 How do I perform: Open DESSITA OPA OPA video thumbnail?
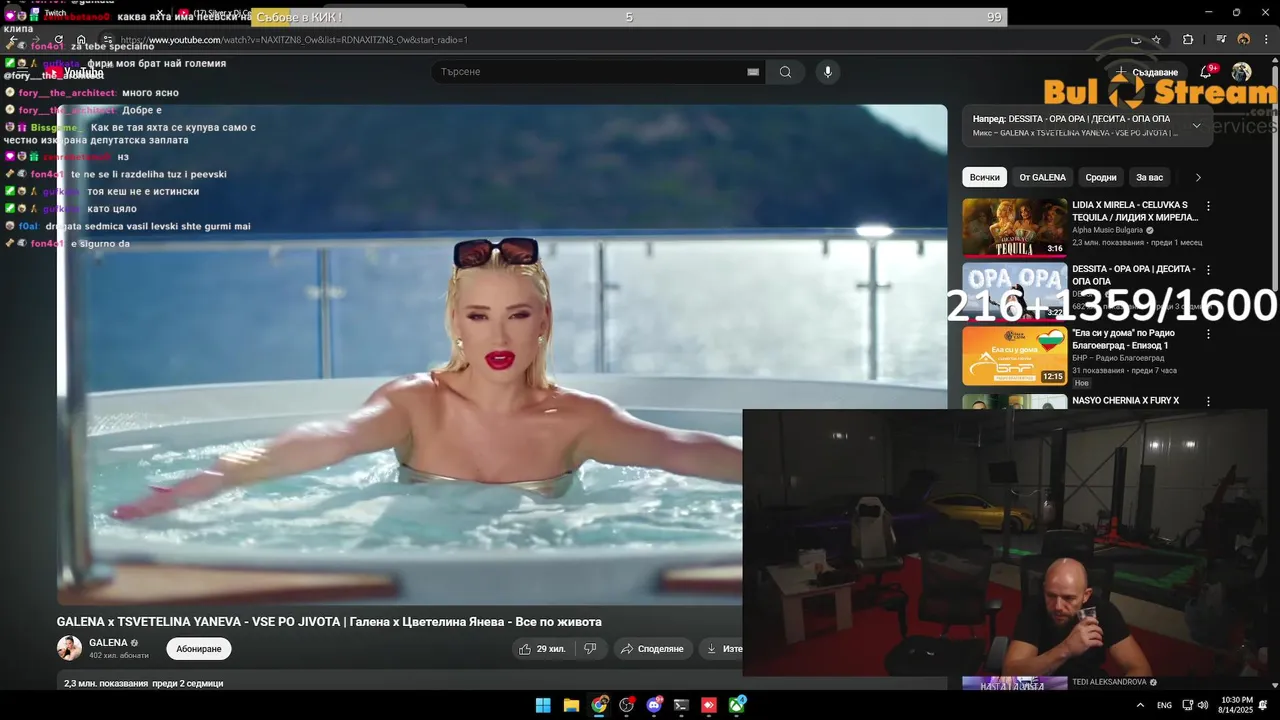1014,291
